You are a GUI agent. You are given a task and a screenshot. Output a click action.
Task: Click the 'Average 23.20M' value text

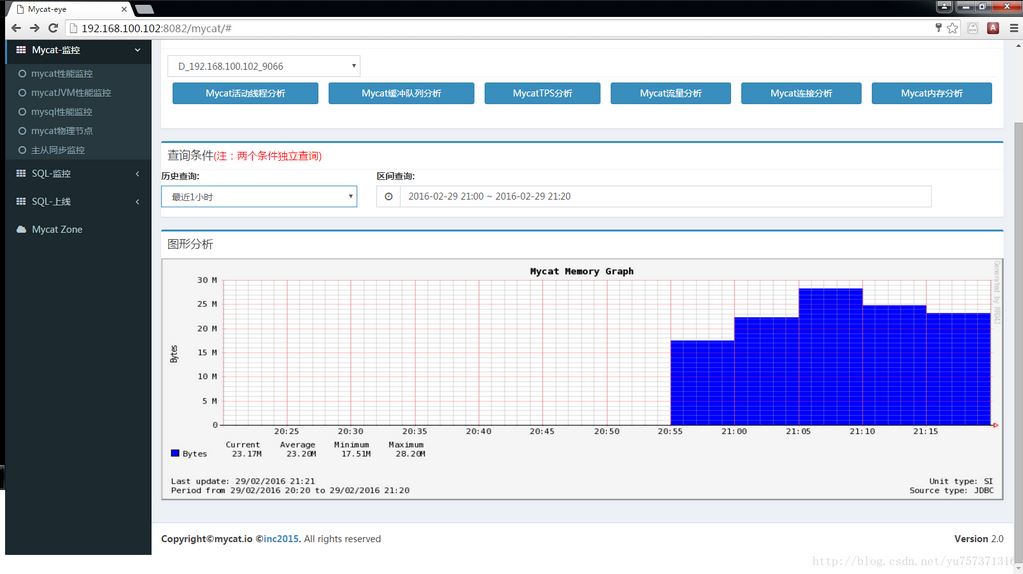298,449
